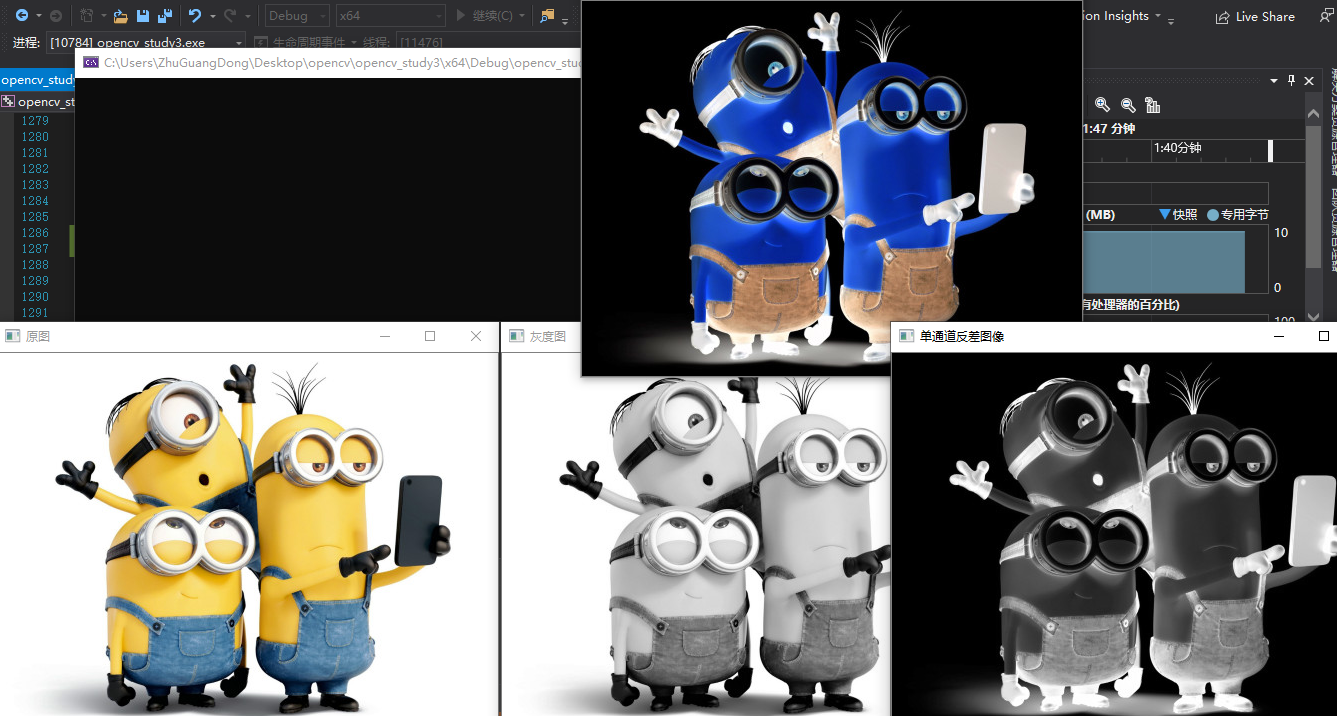Open the back navigation history dropdown arrow
The height and width of the screenshot is (716, 1337).
click(38, 16)
